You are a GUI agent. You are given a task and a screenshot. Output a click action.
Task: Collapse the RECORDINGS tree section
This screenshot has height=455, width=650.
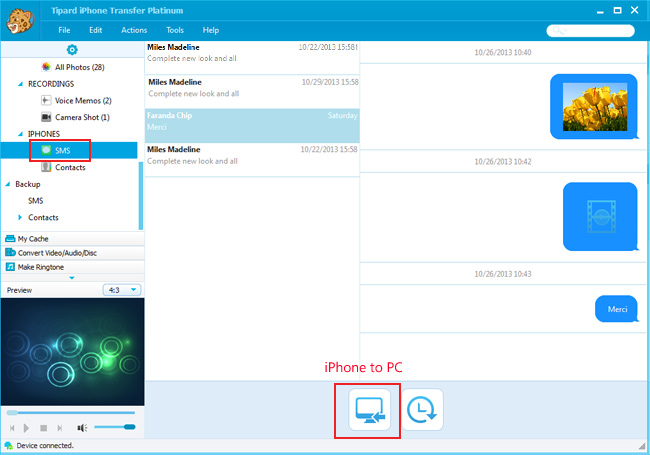20,84
